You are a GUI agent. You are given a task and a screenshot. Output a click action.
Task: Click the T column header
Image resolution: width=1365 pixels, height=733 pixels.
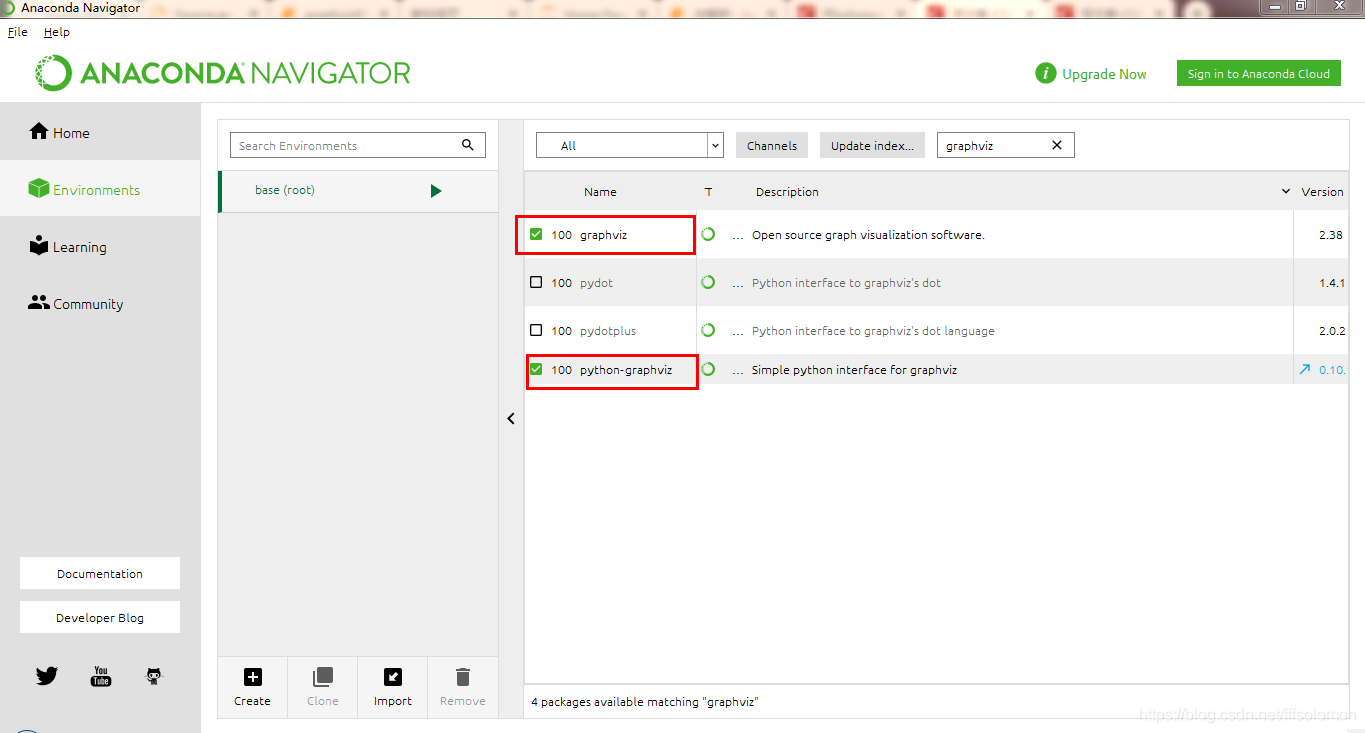point(708,191)
